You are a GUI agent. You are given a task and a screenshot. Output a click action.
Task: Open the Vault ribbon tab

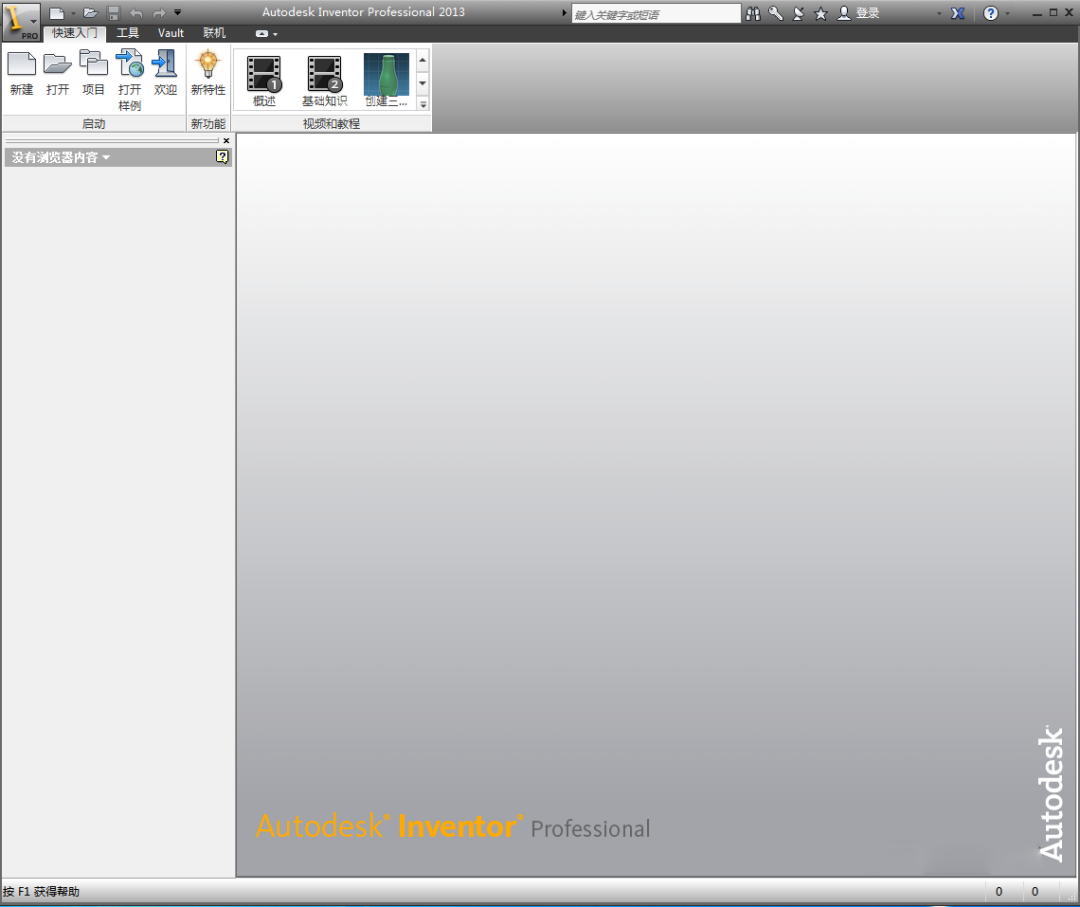click(171, 33)
